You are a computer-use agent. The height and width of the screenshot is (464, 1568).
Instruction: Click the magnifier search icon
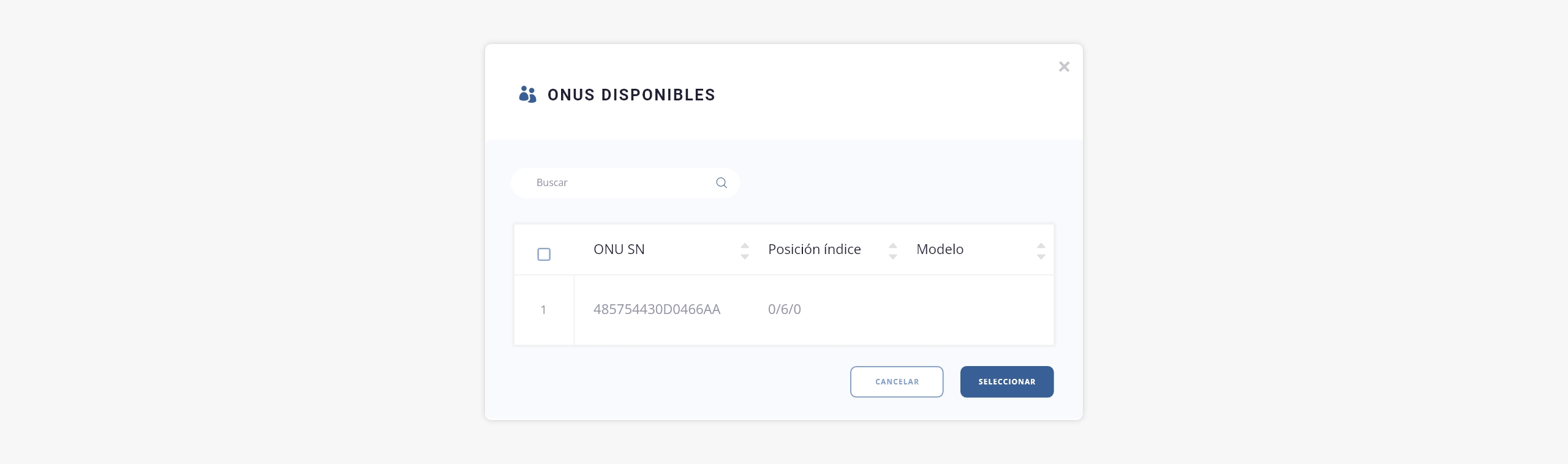(722, 183)
